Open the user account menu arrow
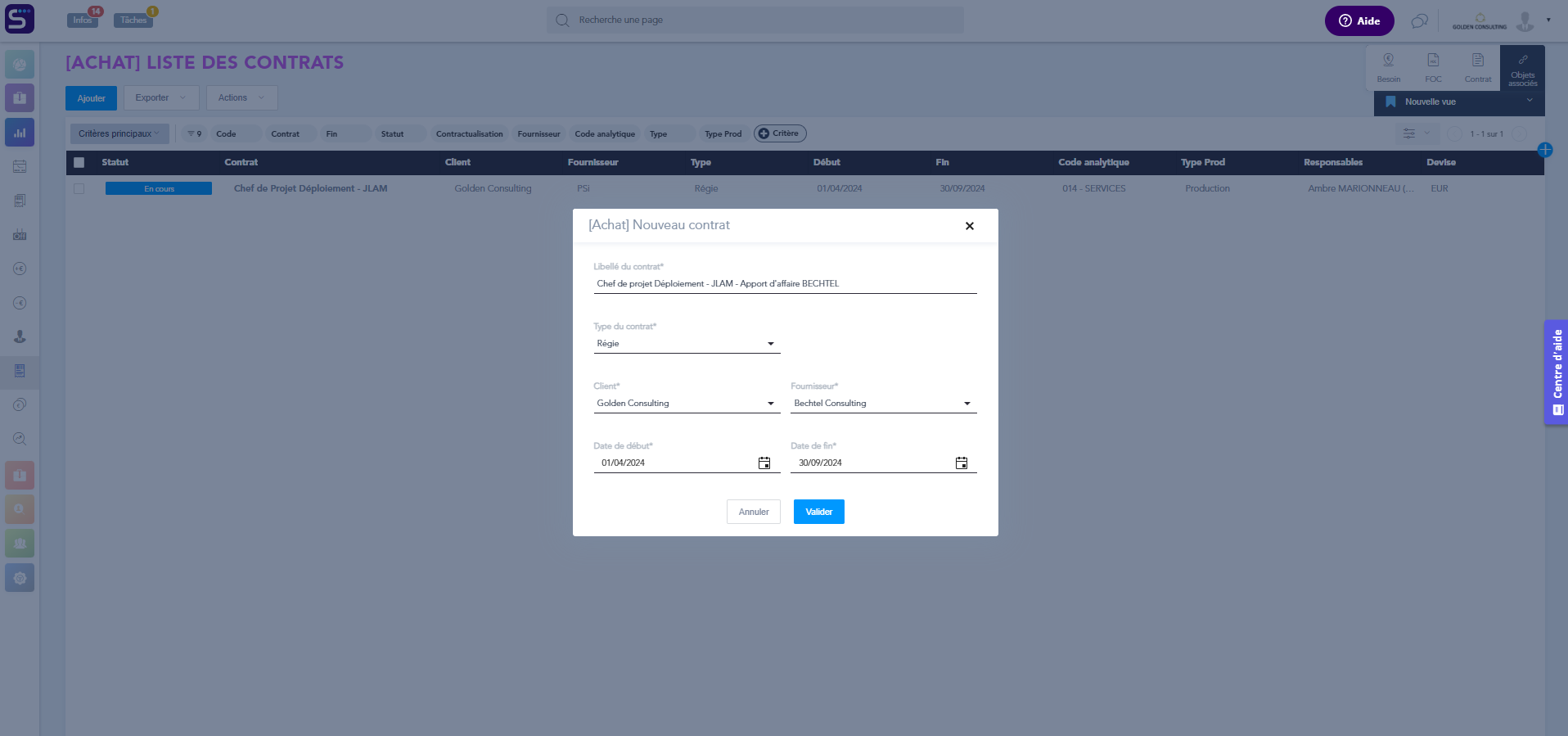The image size is (1568, 736). coord(1548,20)
